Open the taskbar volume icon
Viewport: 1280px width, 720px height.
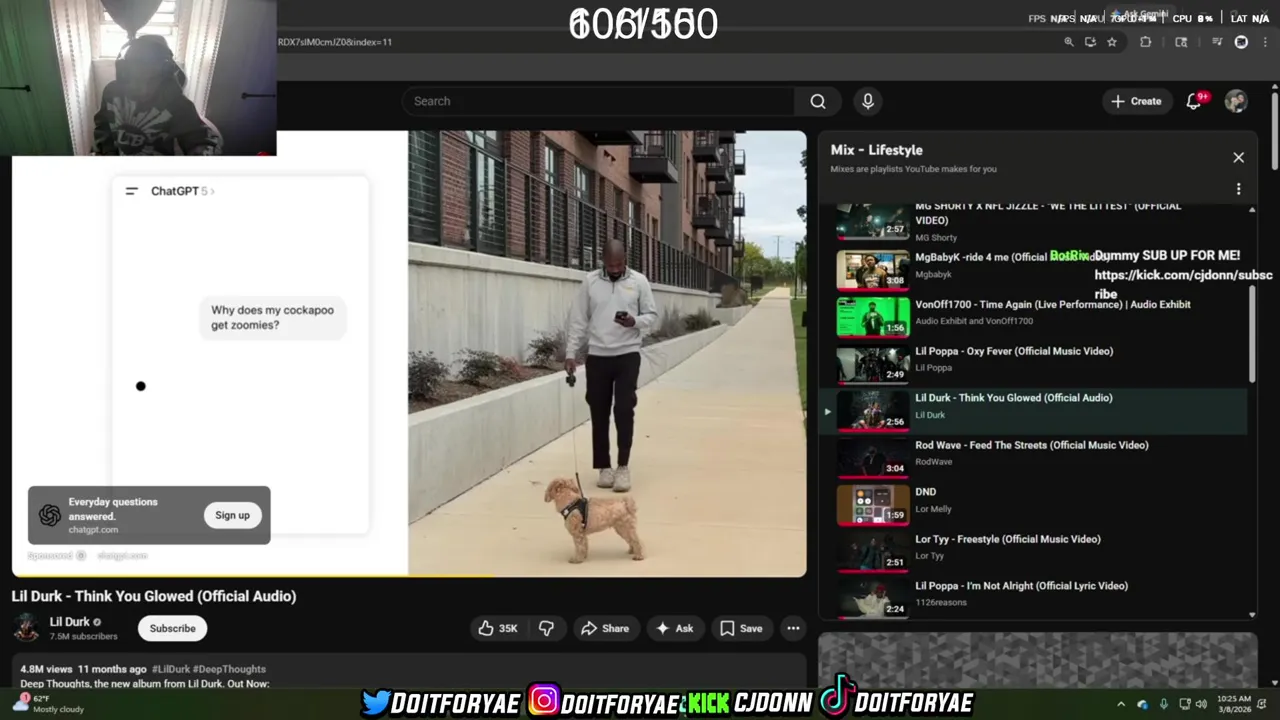pyautogui.click(x=1201, y=704)
